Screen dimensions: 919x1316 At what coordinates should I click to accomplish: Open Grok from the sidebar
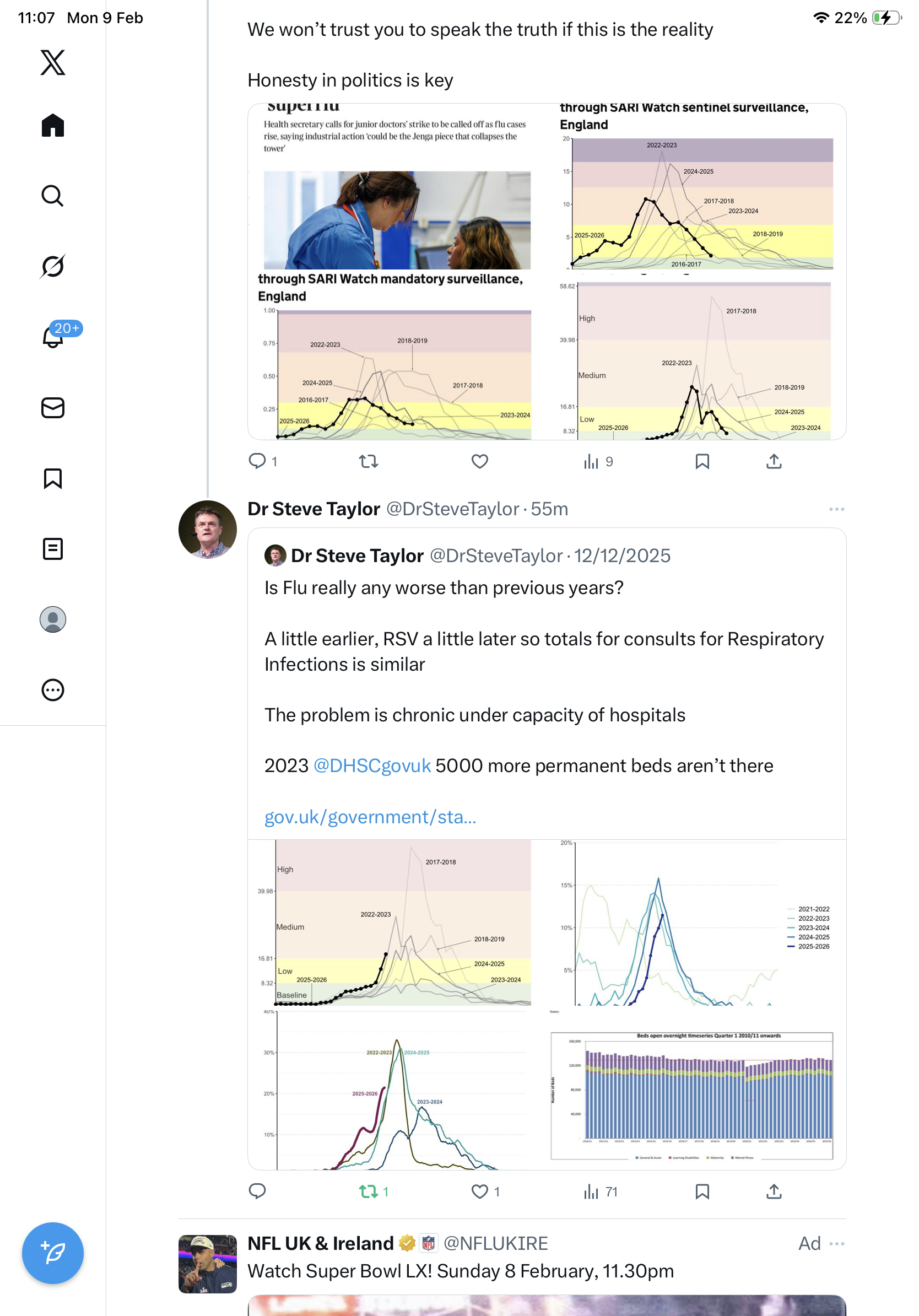[x=53, y=267]
